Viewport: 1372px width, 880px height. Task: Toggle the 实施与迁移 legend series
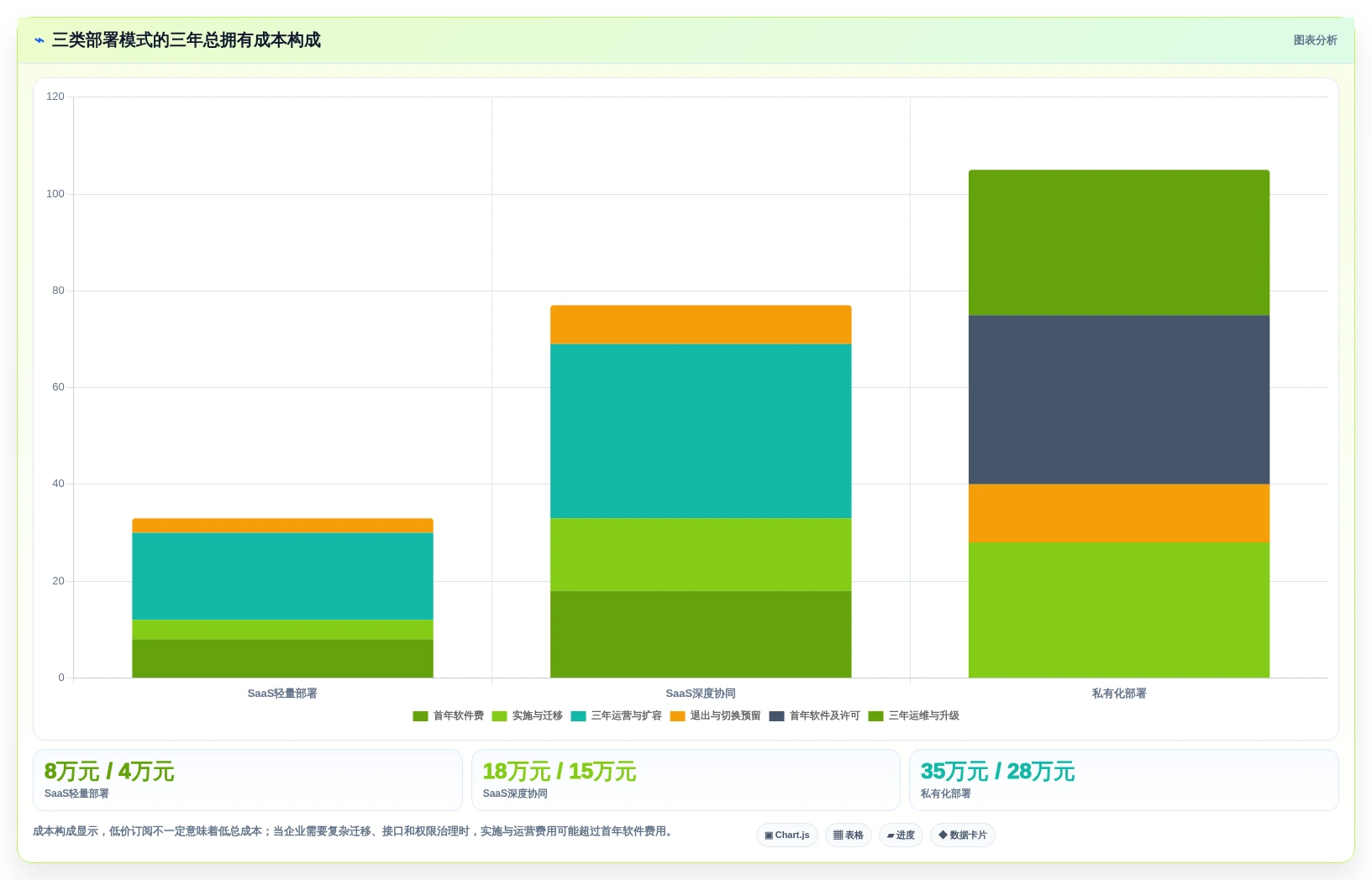point(527,716)
